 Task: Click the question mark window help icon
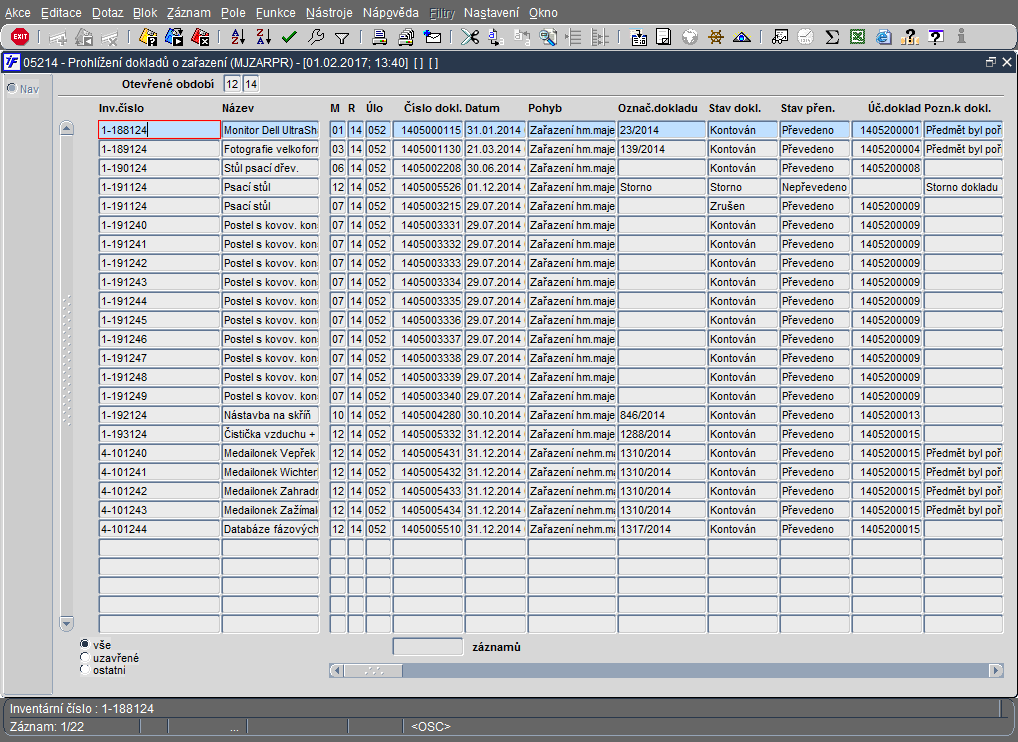click(936, 37)
